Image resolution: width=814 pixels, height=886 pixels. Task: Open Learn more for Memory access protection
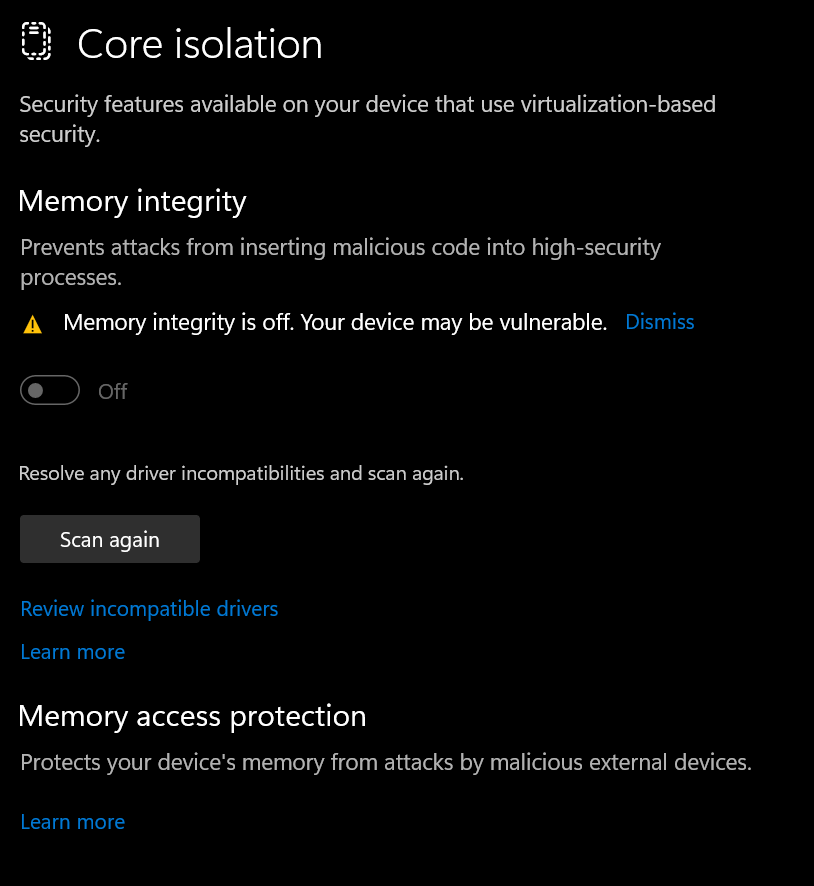coord(72,821)
